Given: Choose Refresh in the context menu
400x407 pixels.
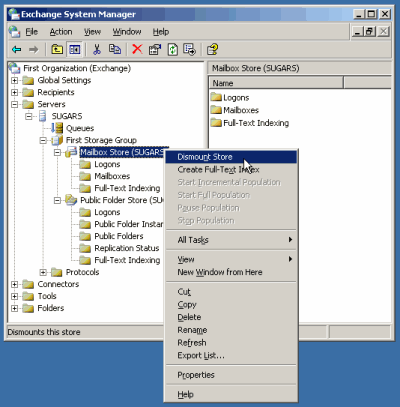Looking at the screenshot, I should [231, 342].
